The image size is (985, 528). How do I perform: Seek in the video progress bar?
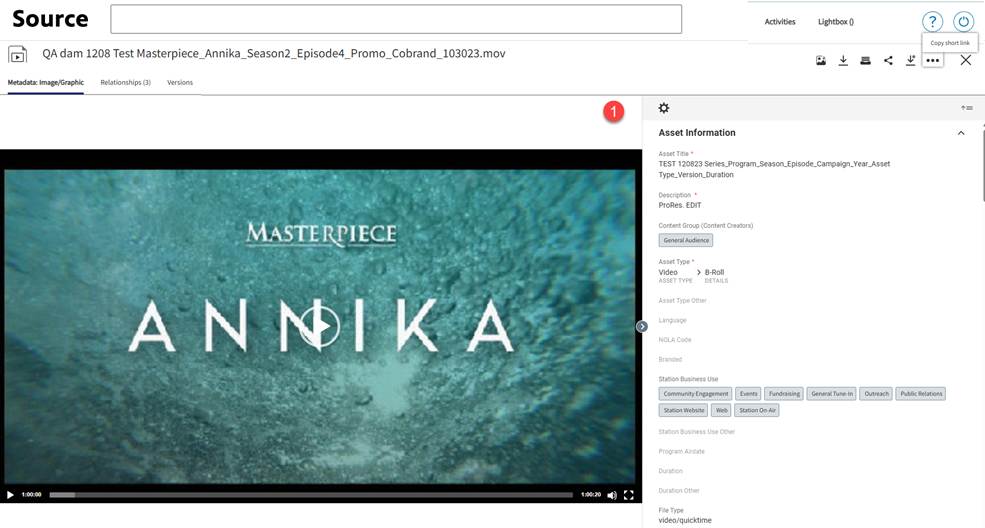(311, 495)
